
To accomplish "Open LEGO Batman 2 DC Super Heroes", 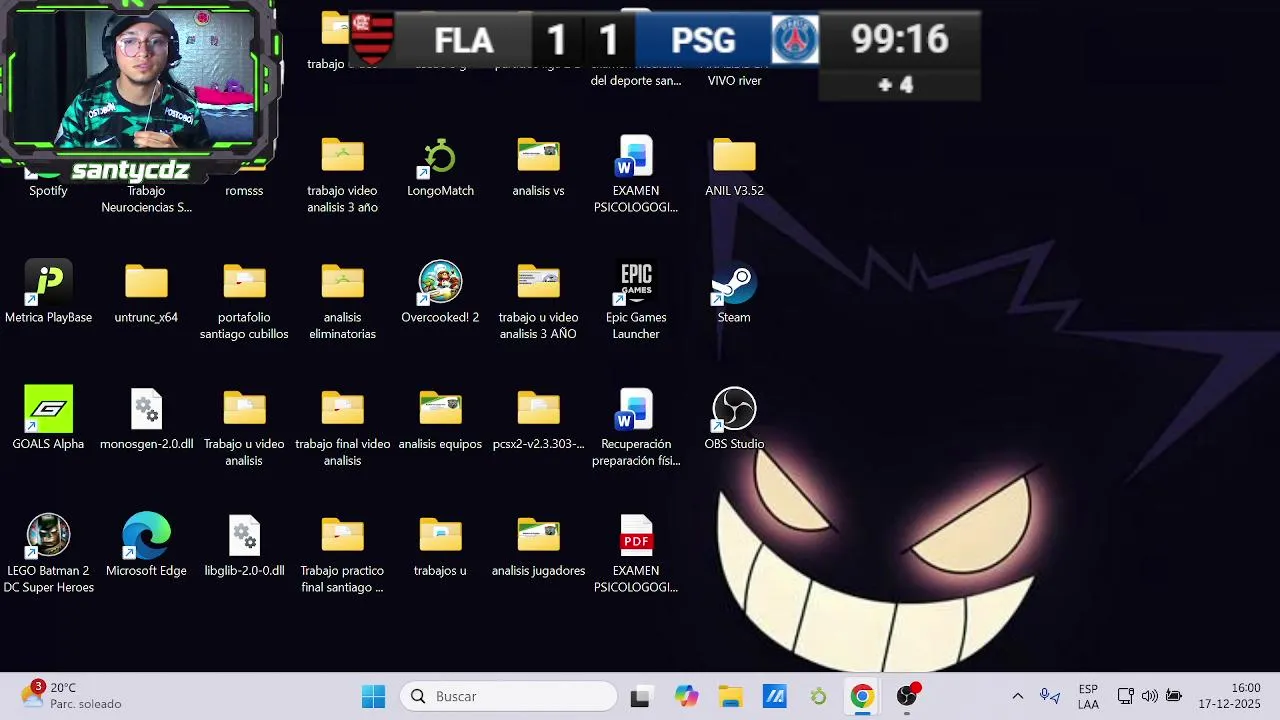I will pos(48,555).
